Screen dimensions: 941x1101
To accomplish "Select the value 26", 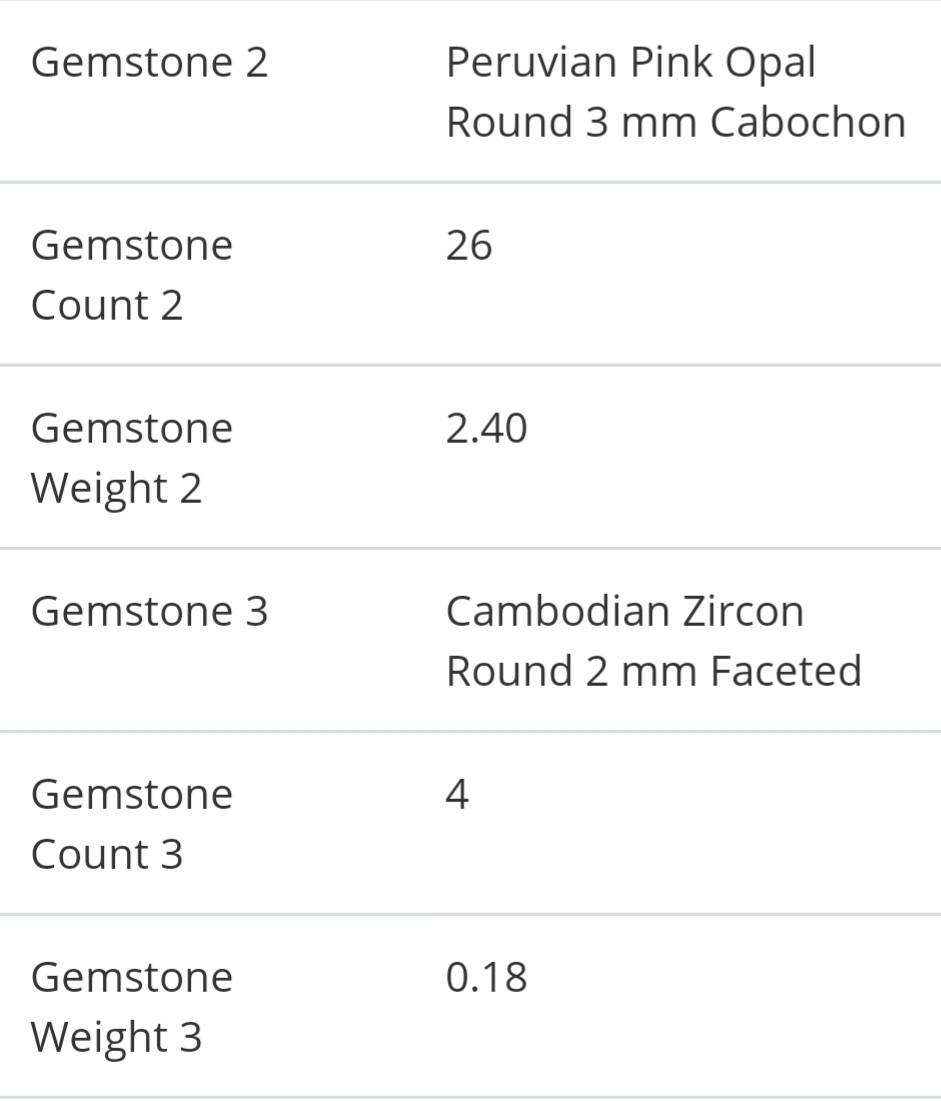I will pos(469,246).
